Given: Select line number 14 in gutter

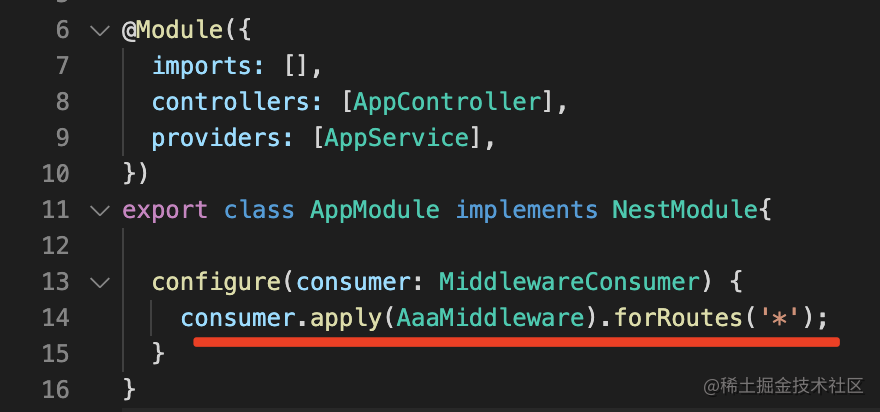Looking at the screenshot, I should click(x=55, y=318).
